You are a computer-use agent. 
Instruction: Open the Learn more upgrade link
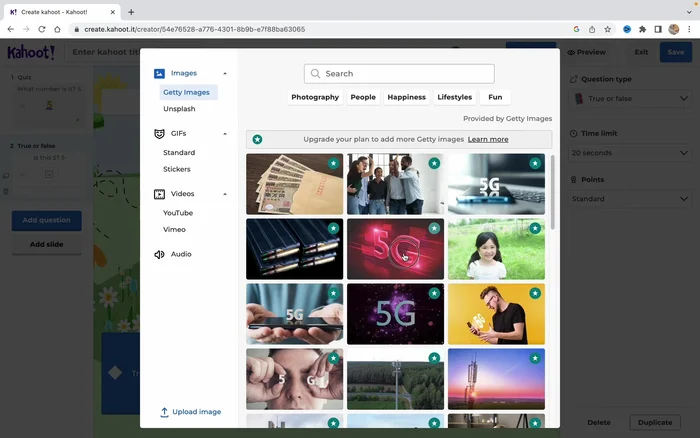pos(488,140)
